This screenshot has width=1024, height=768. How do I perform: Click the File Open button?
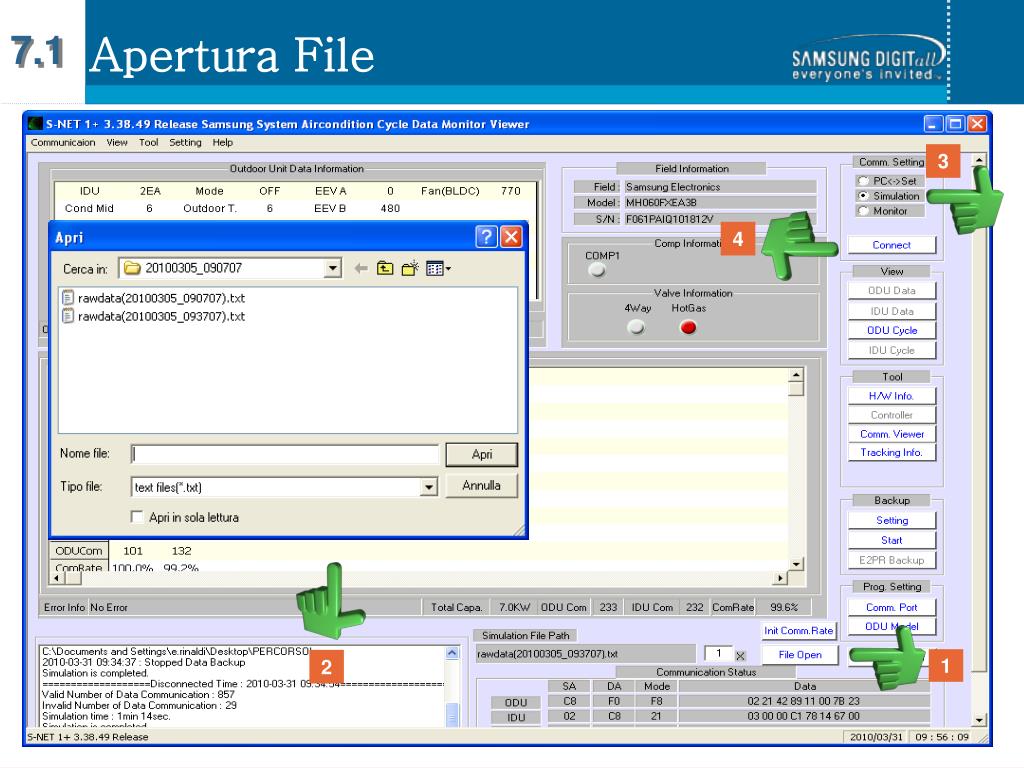coord(800,654)
